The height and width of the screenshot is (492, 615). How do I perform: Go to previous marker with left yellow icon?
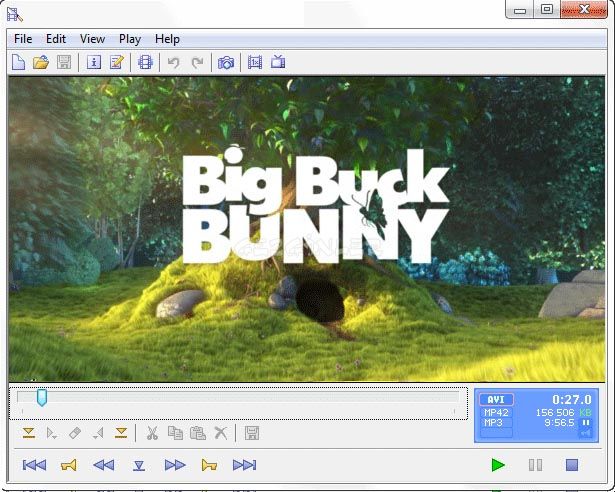pyautogui.click(x=69, y=465)
